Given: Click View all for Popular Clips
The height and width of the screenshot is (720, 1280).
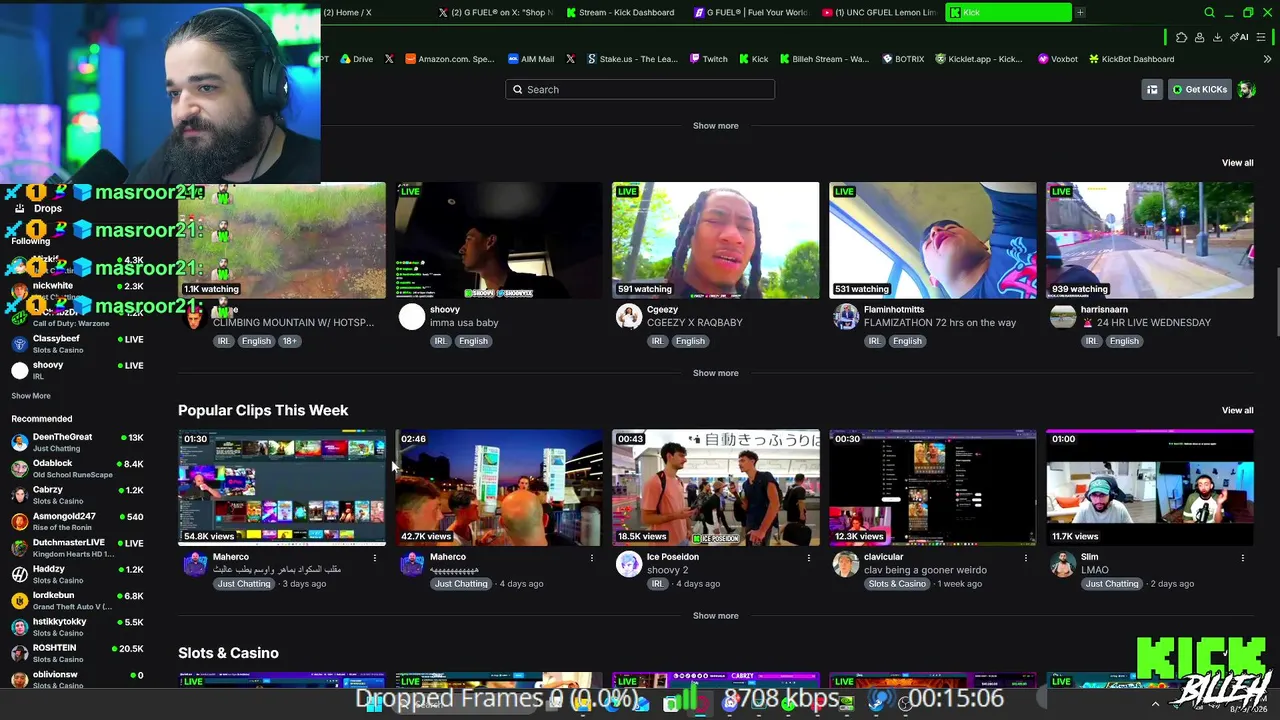Looking at the screenshot, I should pos(1237,410).
